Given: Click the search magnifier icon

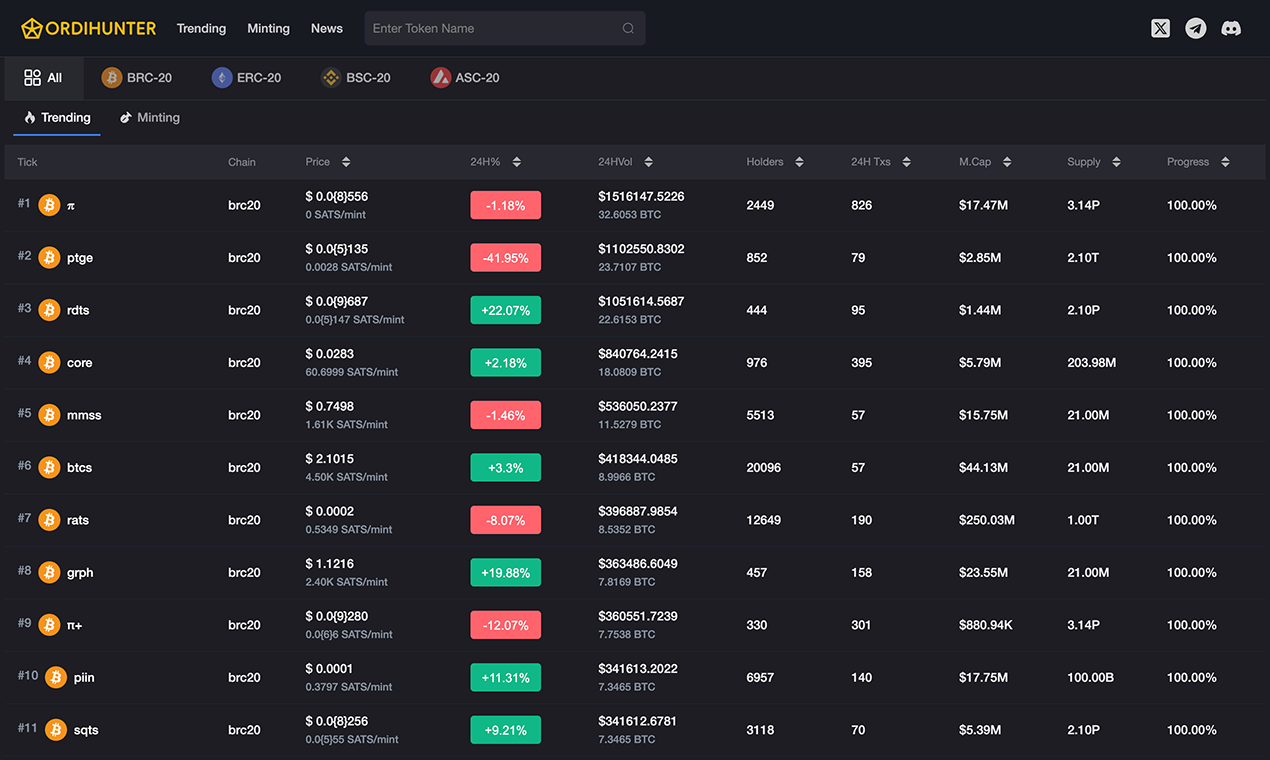Looking at the screenshot, I should (x=628, y=28).
